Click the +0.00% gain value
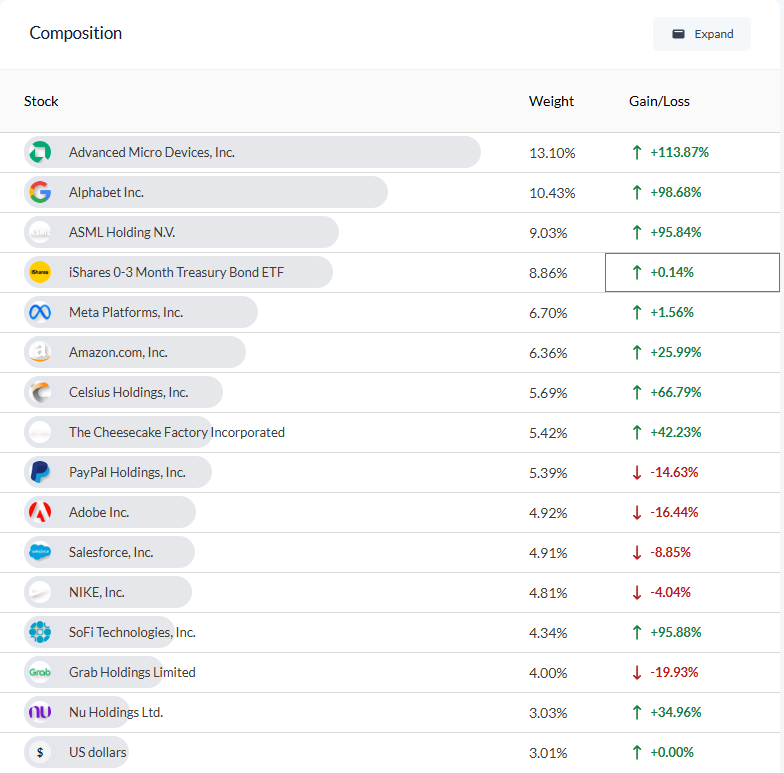The image size is (784, 773). click(672, 752)
